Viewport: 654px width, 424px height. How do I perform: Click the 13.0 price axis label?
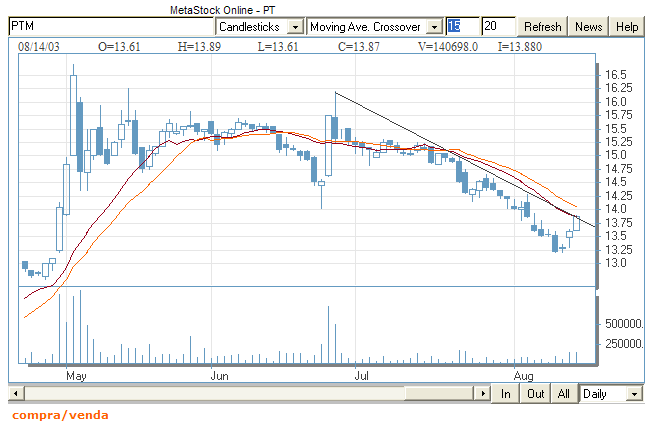click(616, 263)
